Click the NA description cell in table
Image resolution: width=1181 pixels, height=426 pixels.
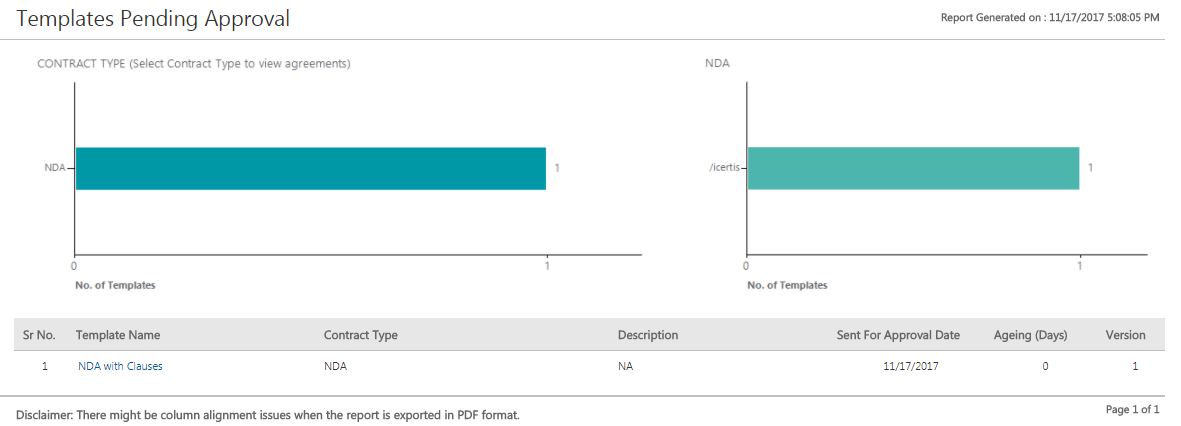[x=625, y=366]
